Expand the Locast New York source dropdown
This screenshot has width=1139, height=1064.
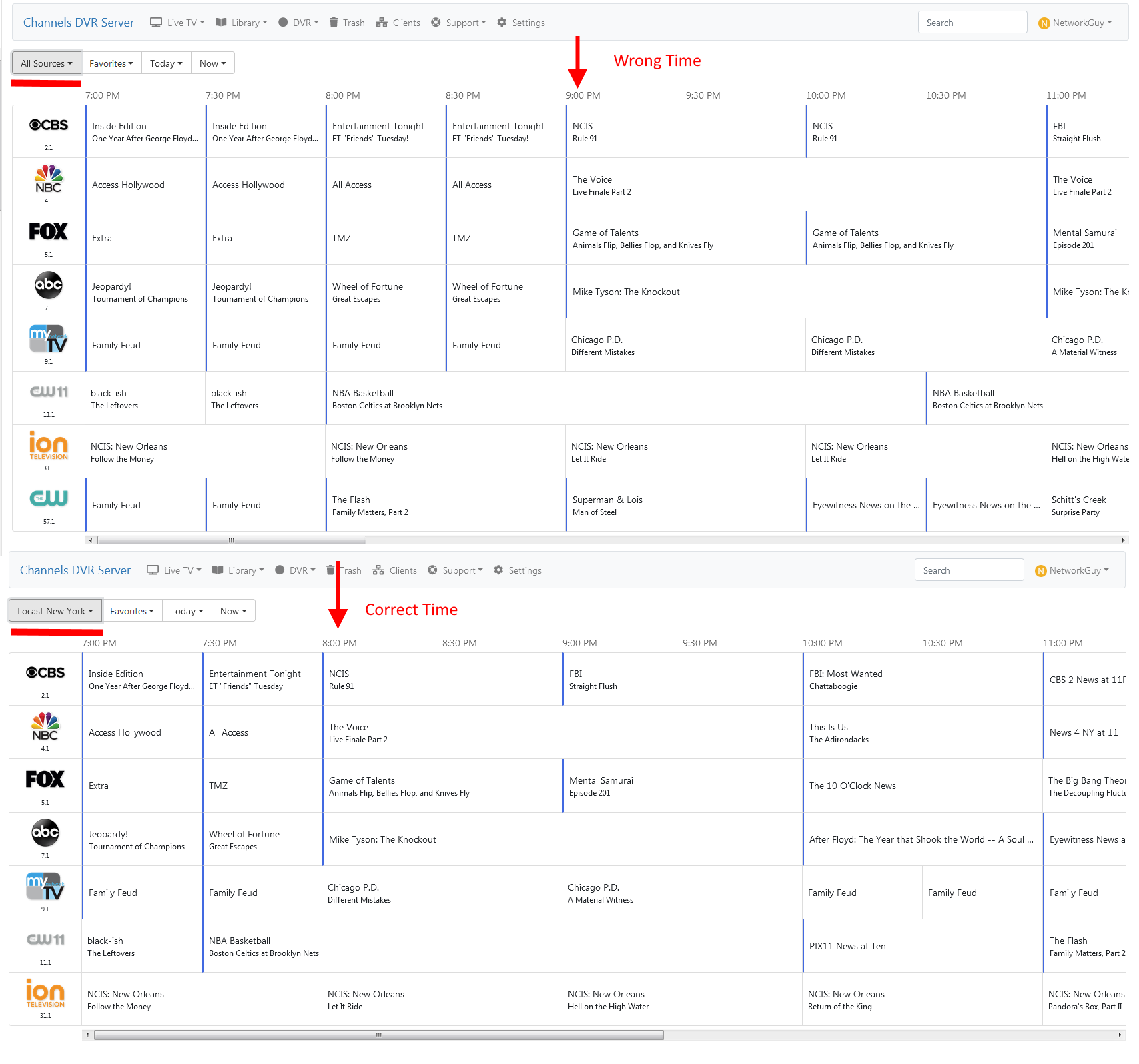(x=55, y=611)
